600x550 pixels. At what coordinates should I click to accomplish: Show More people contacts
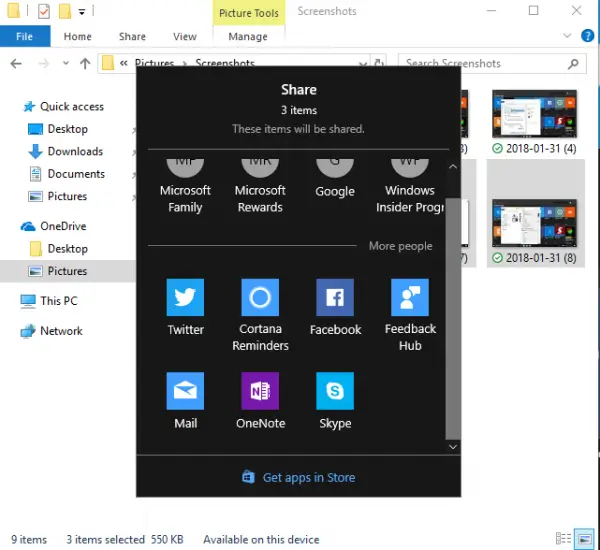tap(401, 246)
